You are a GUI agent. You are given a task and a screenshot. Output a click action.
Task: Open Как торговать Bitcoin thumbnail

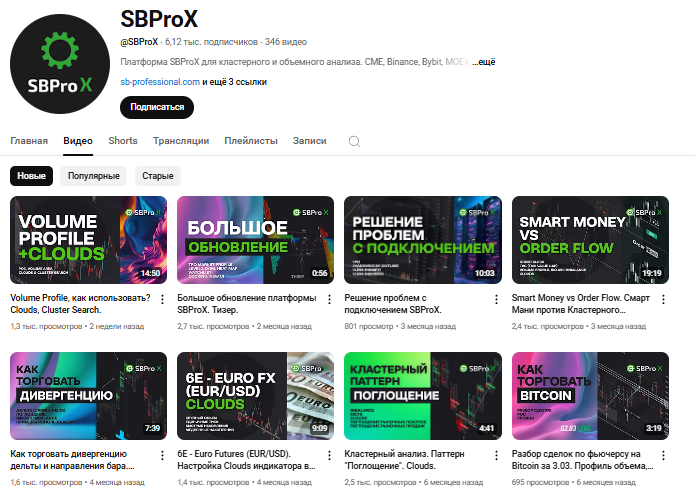590,396
